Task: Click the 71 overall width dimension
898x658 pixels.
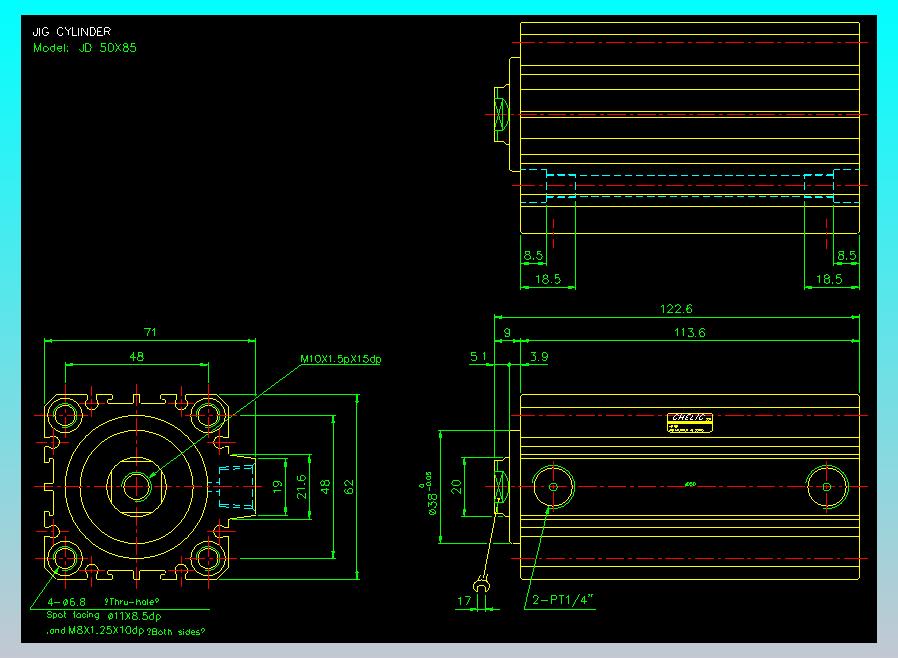Action: coord(150,332)
